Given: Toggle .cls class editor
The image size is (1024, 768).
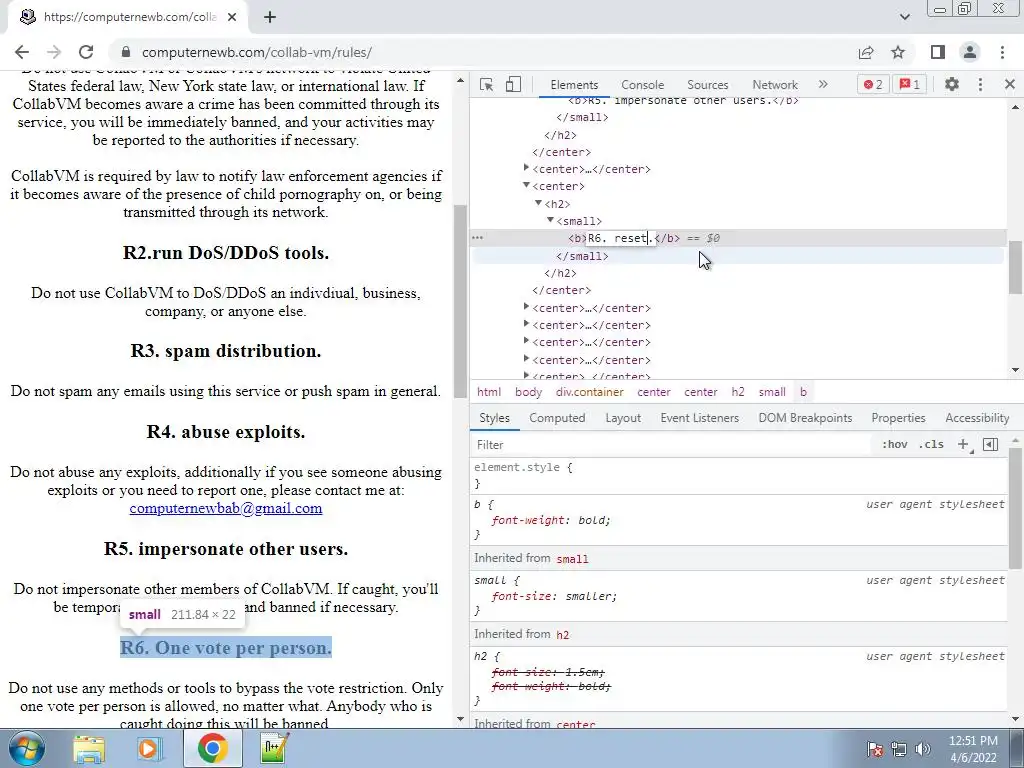Looking at the screenshot, I should [931, 444].
